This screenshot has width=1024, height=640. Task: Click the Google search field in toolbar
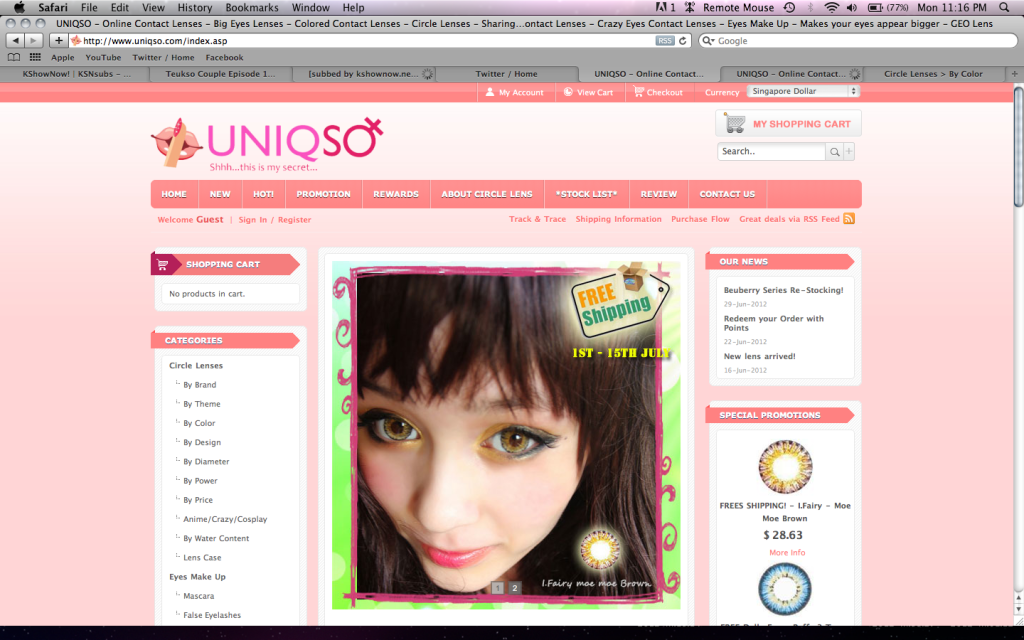point(858,40)
